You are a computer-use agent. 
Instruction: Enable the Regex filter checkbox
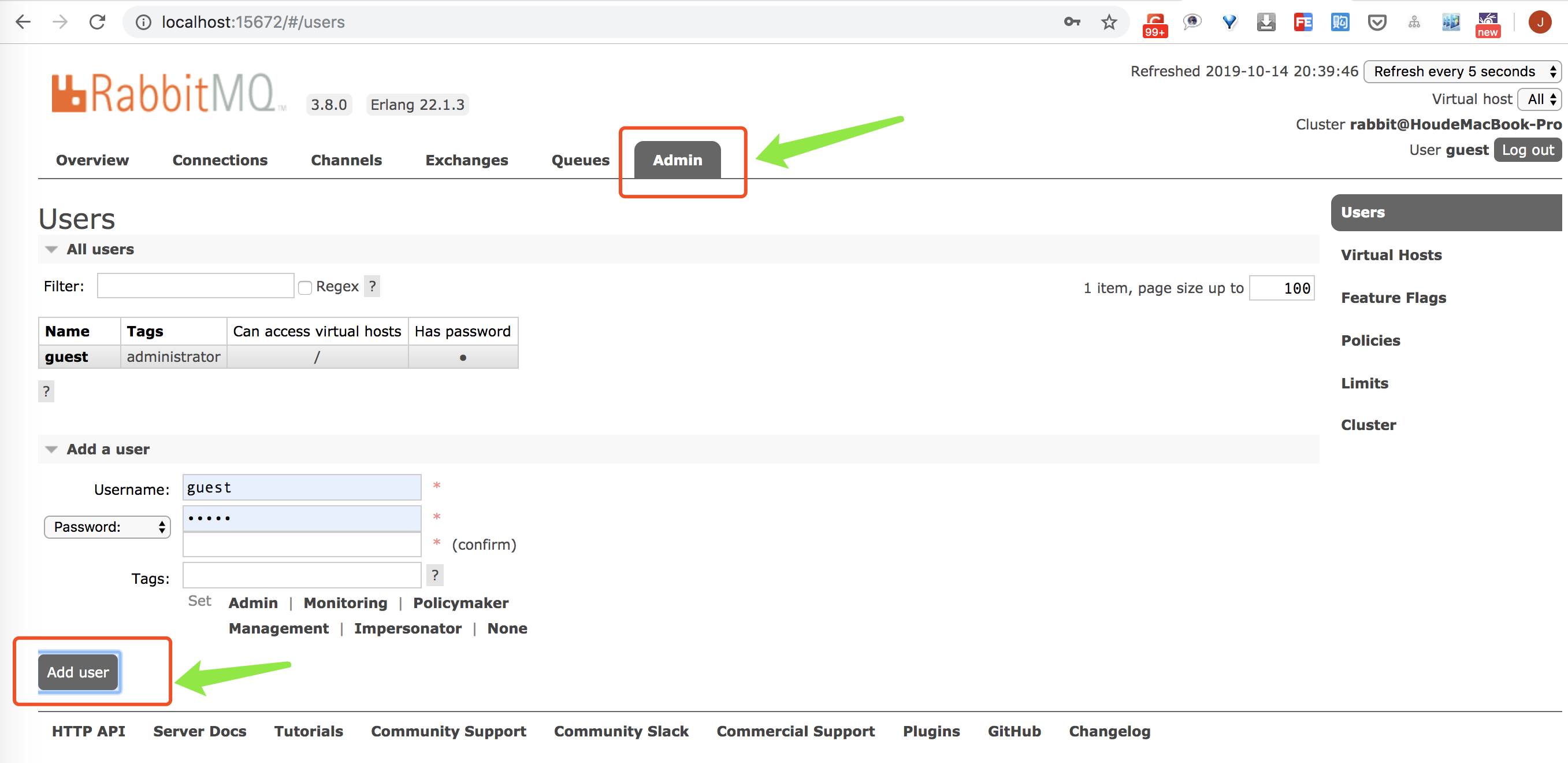pyautogui.click(x=305, y=287)
